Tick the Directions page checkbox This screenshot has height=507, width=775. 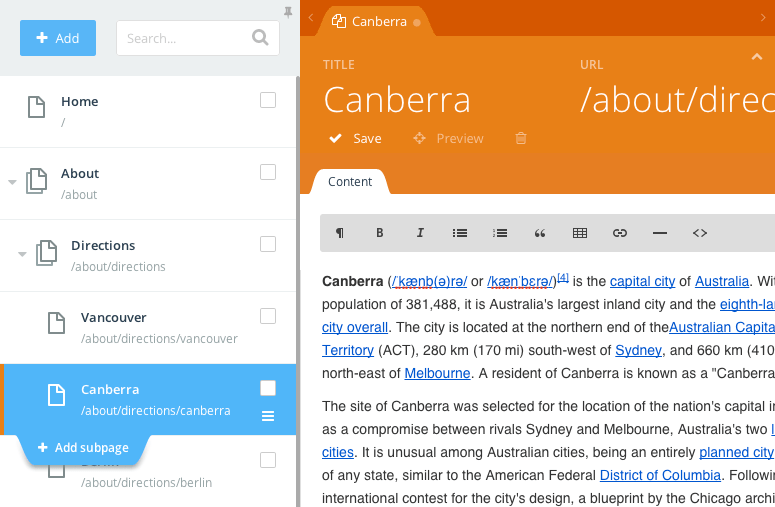click(x=268, y=244)
